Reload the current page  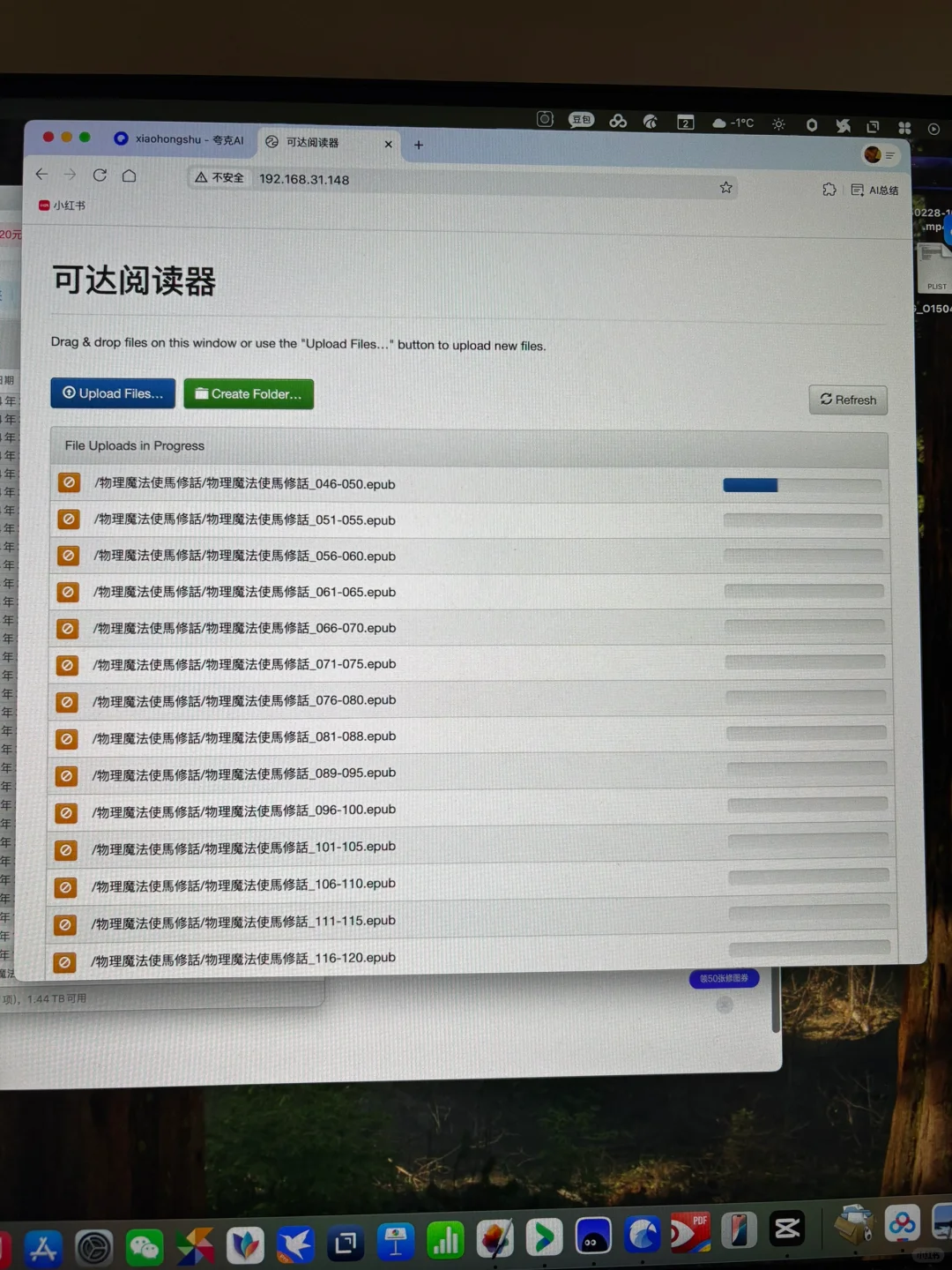coord(100,175)
